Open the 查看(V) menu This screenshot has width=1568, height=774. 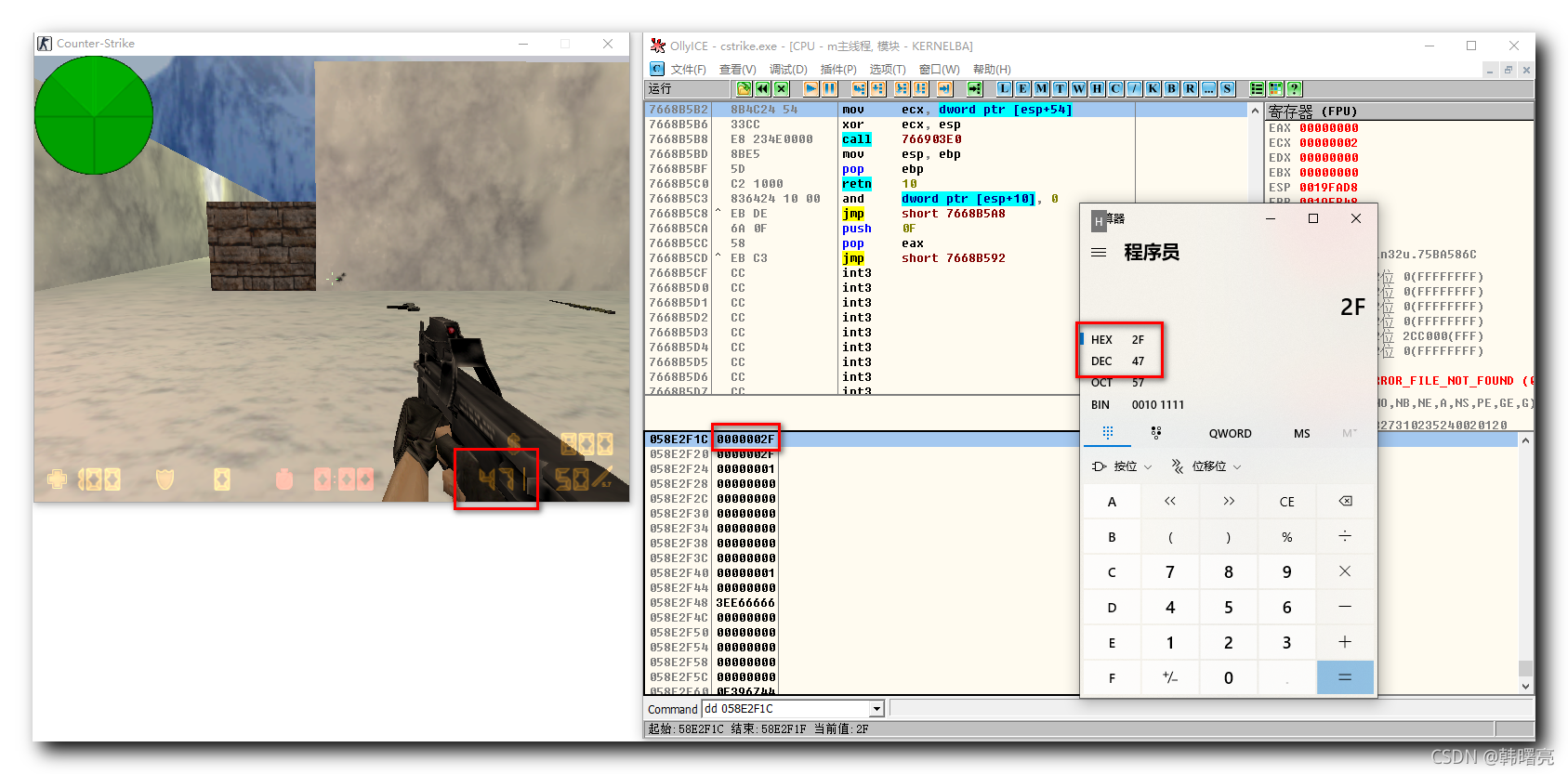[x=738, y=70]
